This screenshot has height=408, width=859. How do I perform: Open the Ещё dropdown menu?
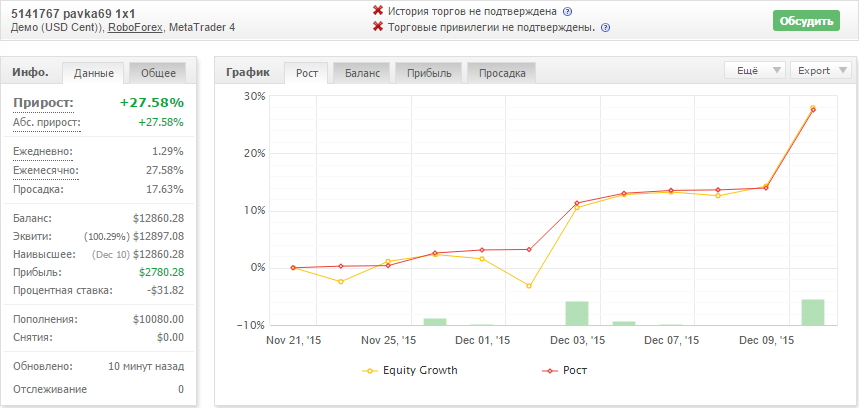(755, 71)
